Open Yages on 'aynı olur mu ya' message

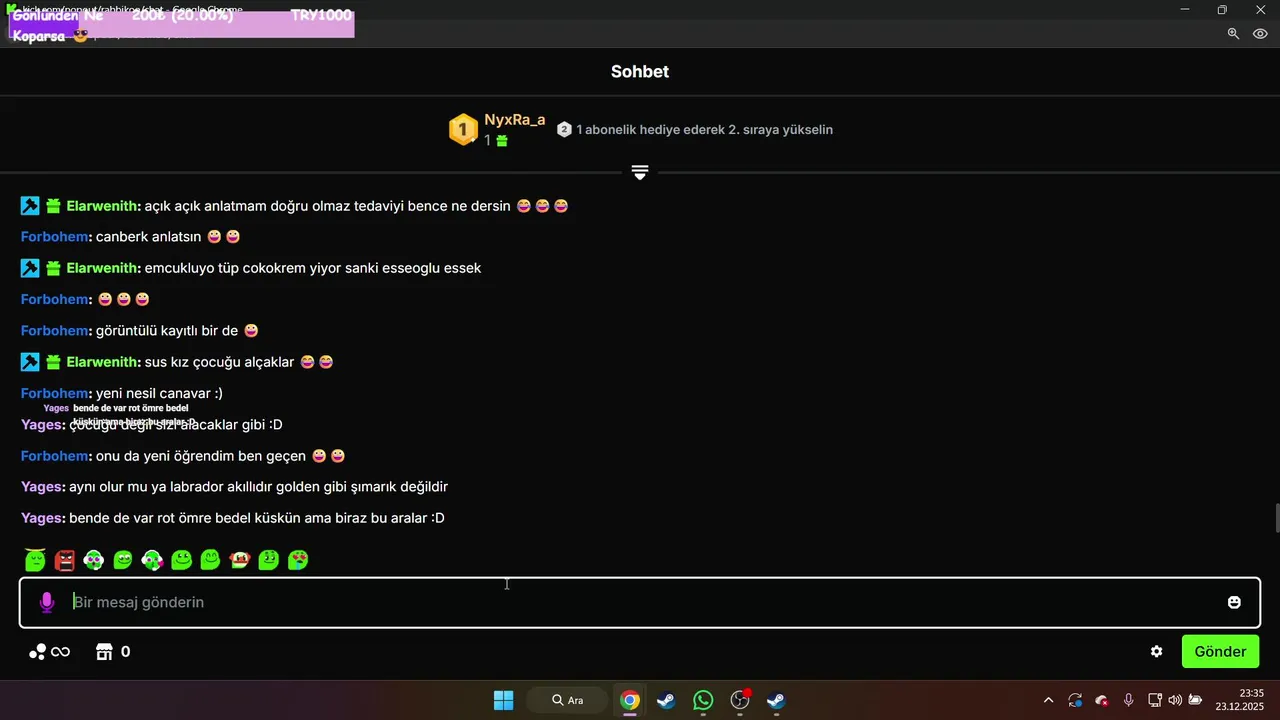pyautogui.click(x=43, y=487)
